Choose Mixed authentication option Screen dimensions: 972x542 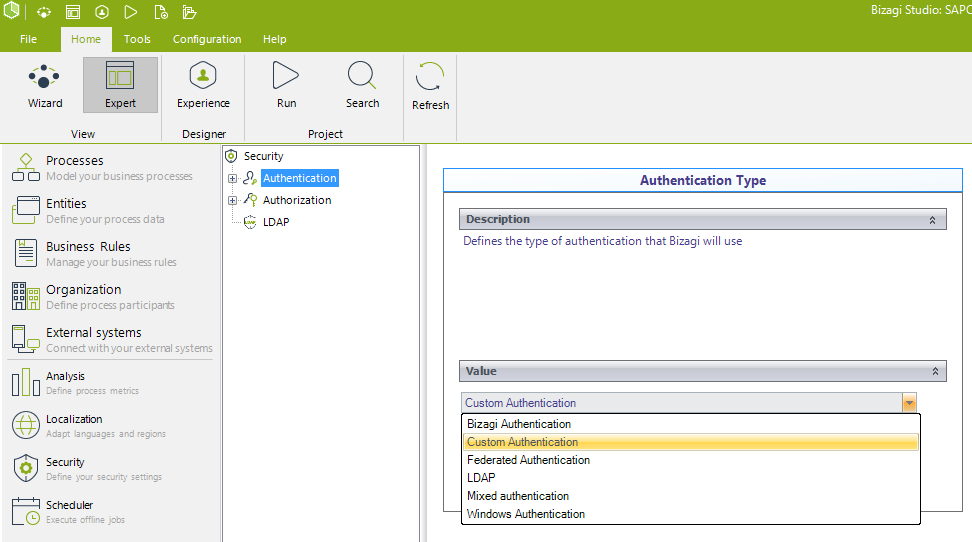click(691, 496)
